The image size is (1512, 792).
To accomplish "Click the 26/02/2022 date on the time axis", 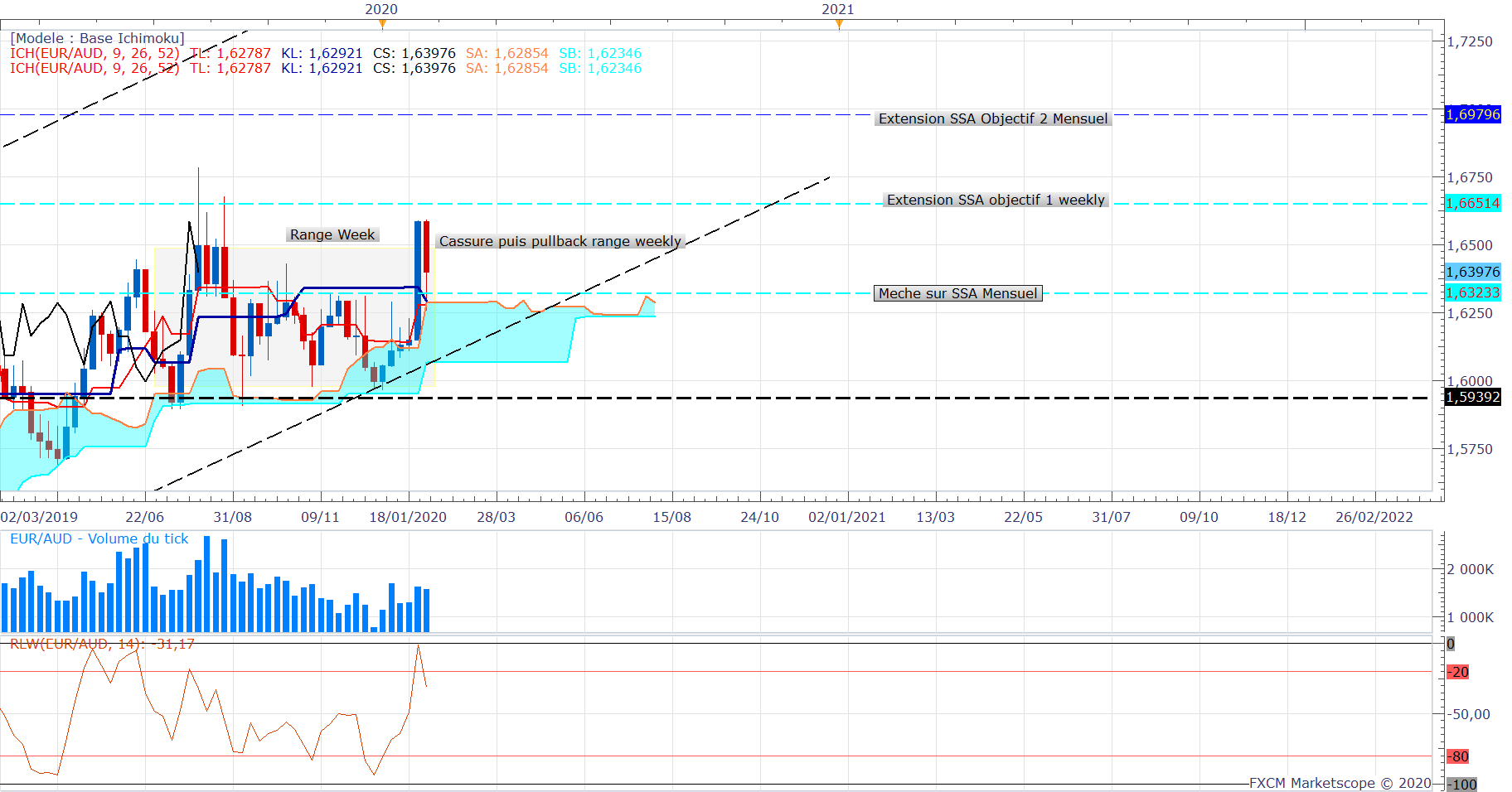I will pos(1374,517).
